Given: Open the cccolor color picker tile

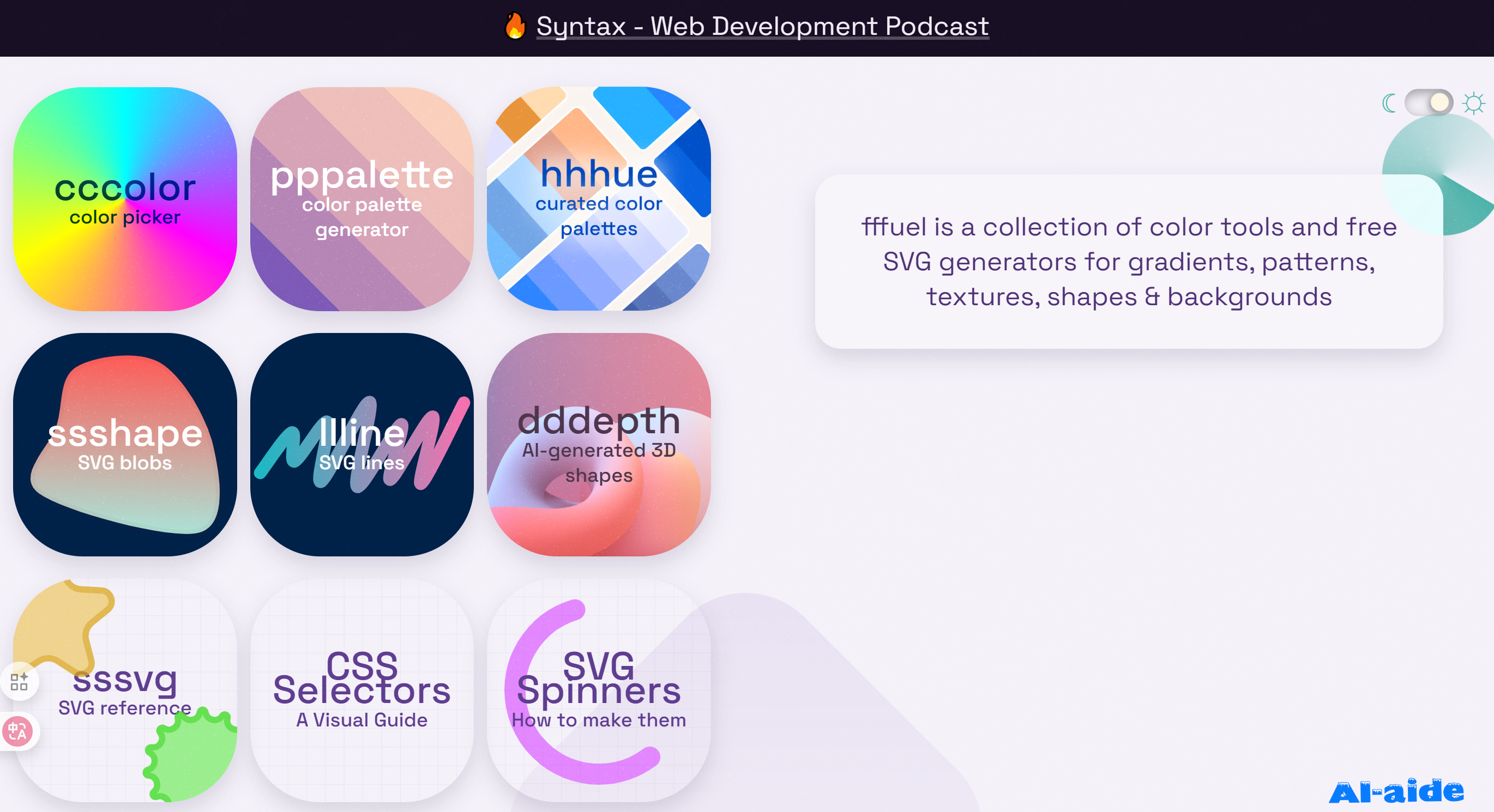Looking at the screenshot, I should (x=125, y=199).
